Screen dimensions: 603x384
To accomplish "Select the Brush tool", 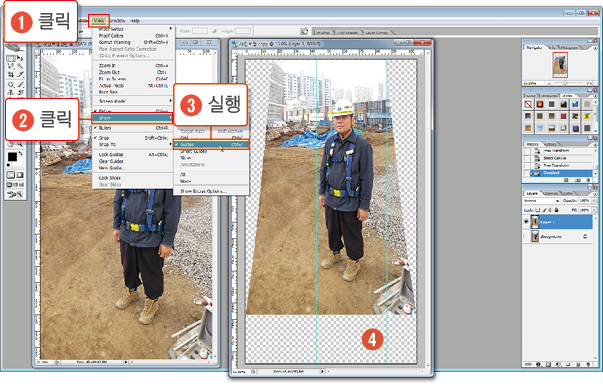I will (20, 84).
